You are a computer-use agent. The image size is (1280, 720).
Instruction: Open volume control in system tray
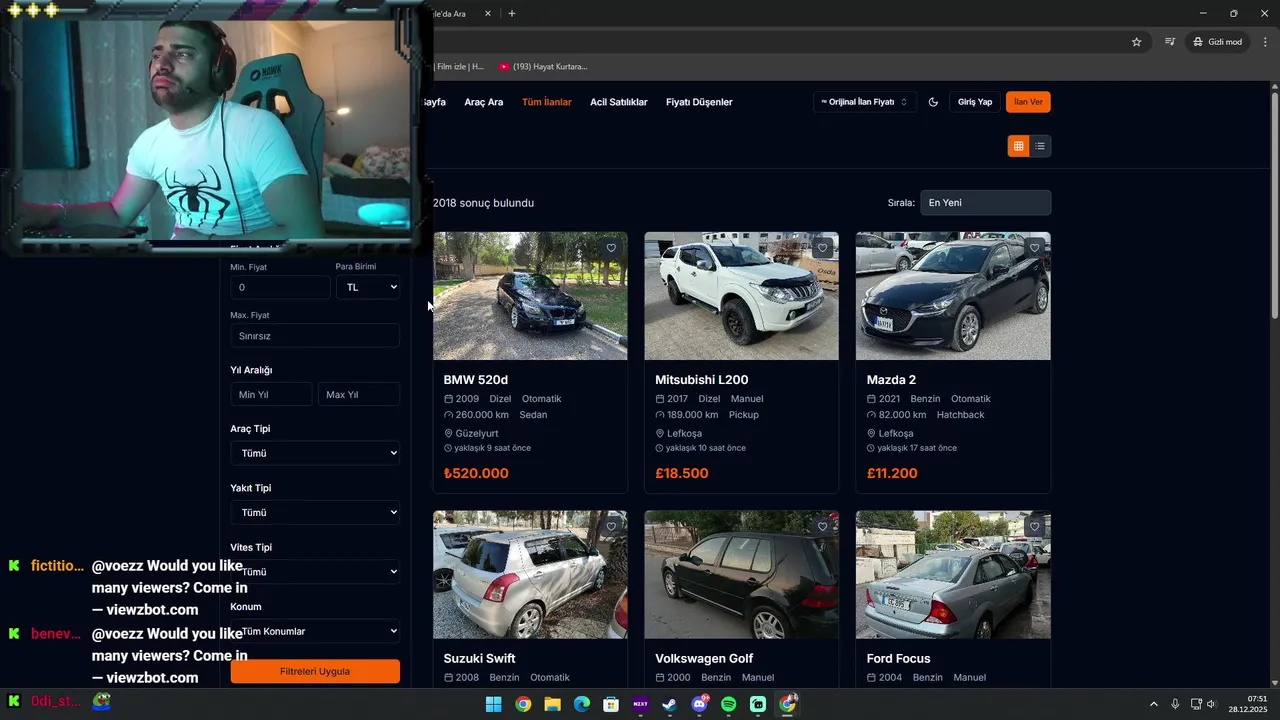(1211, 704)
